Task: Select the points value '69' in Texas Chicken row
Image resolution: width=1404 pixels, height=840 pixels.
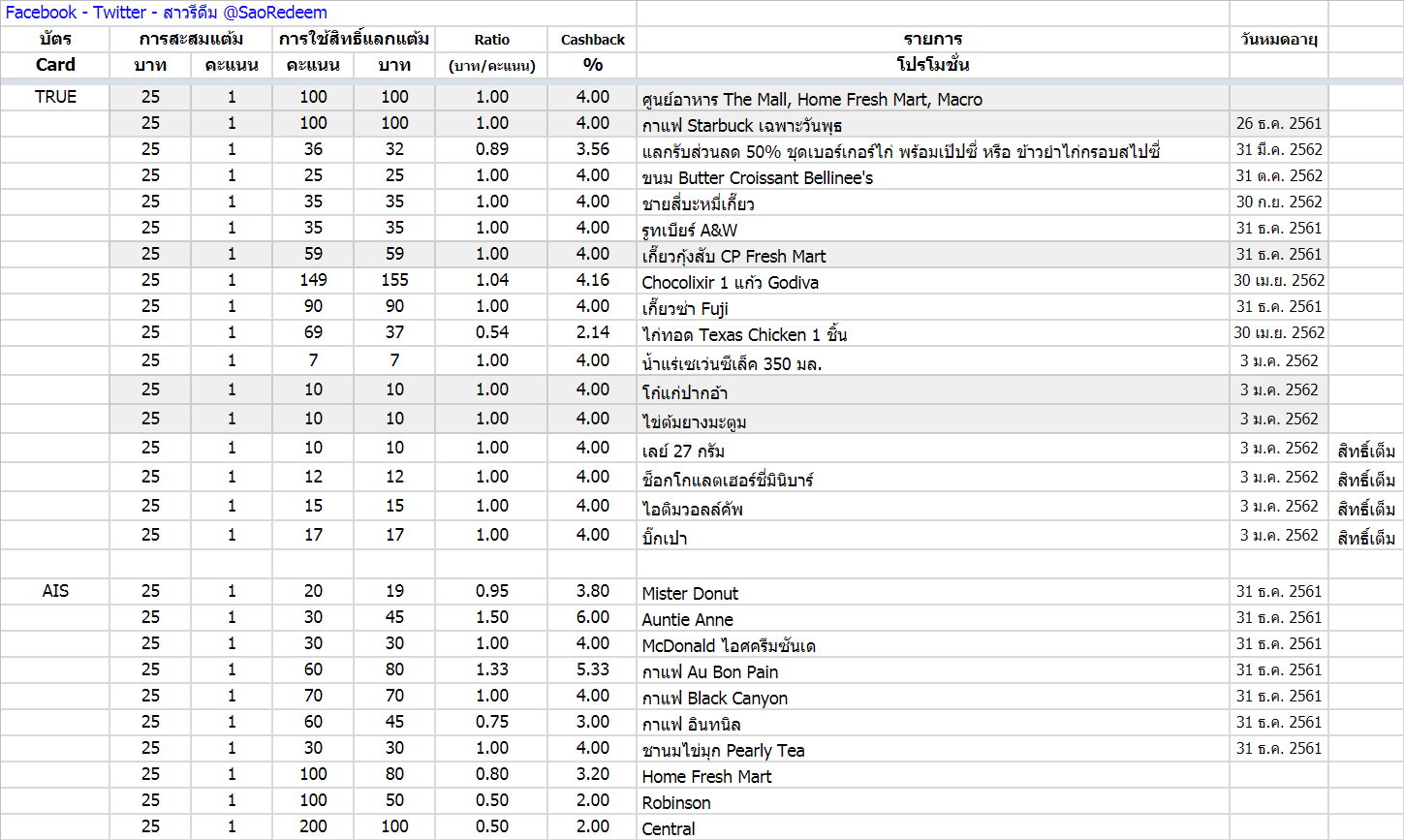Action: (313, 332)
